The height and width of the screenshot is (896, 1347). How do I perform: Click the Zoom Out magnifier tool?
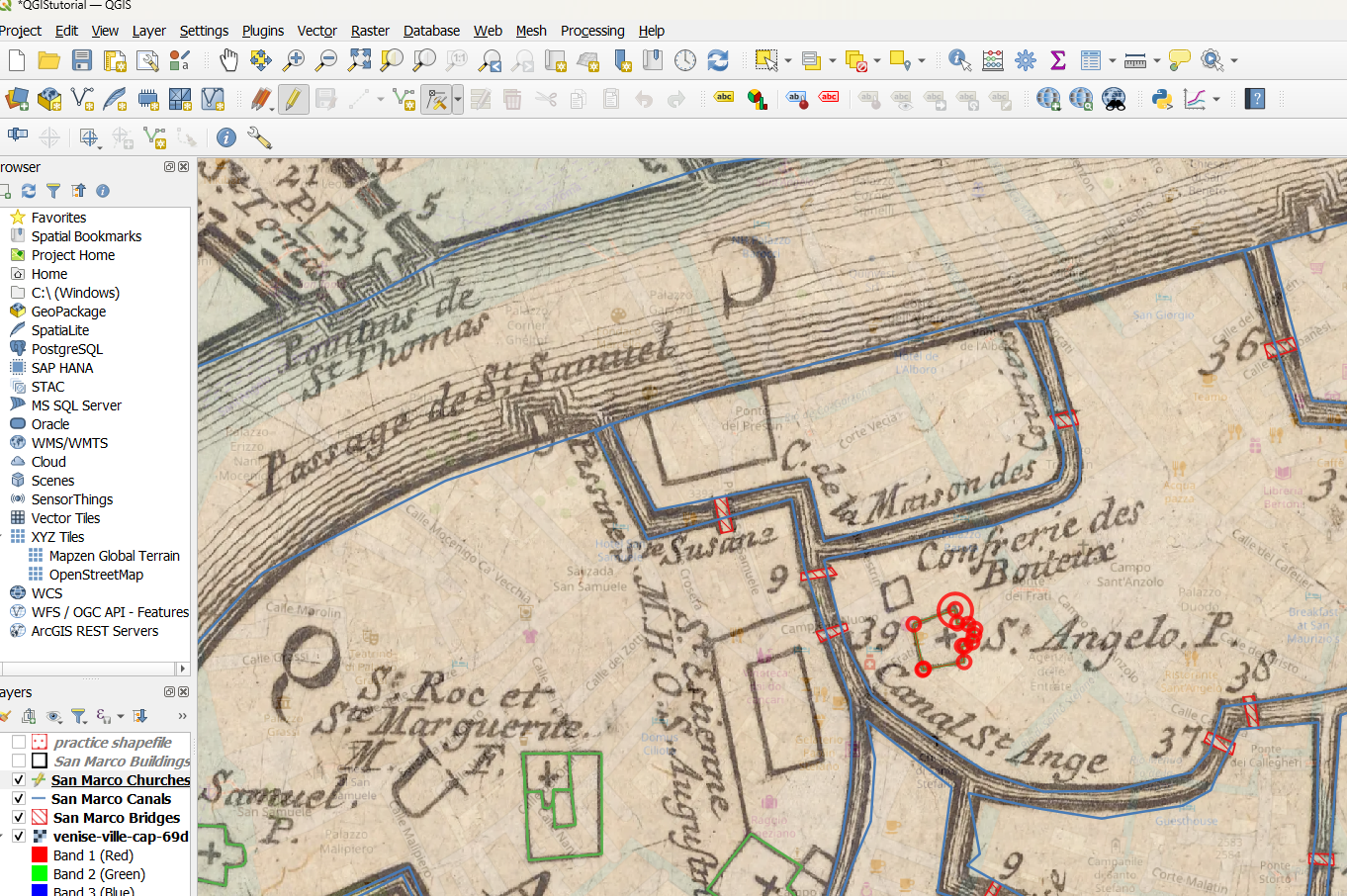[x=326, y=60]
